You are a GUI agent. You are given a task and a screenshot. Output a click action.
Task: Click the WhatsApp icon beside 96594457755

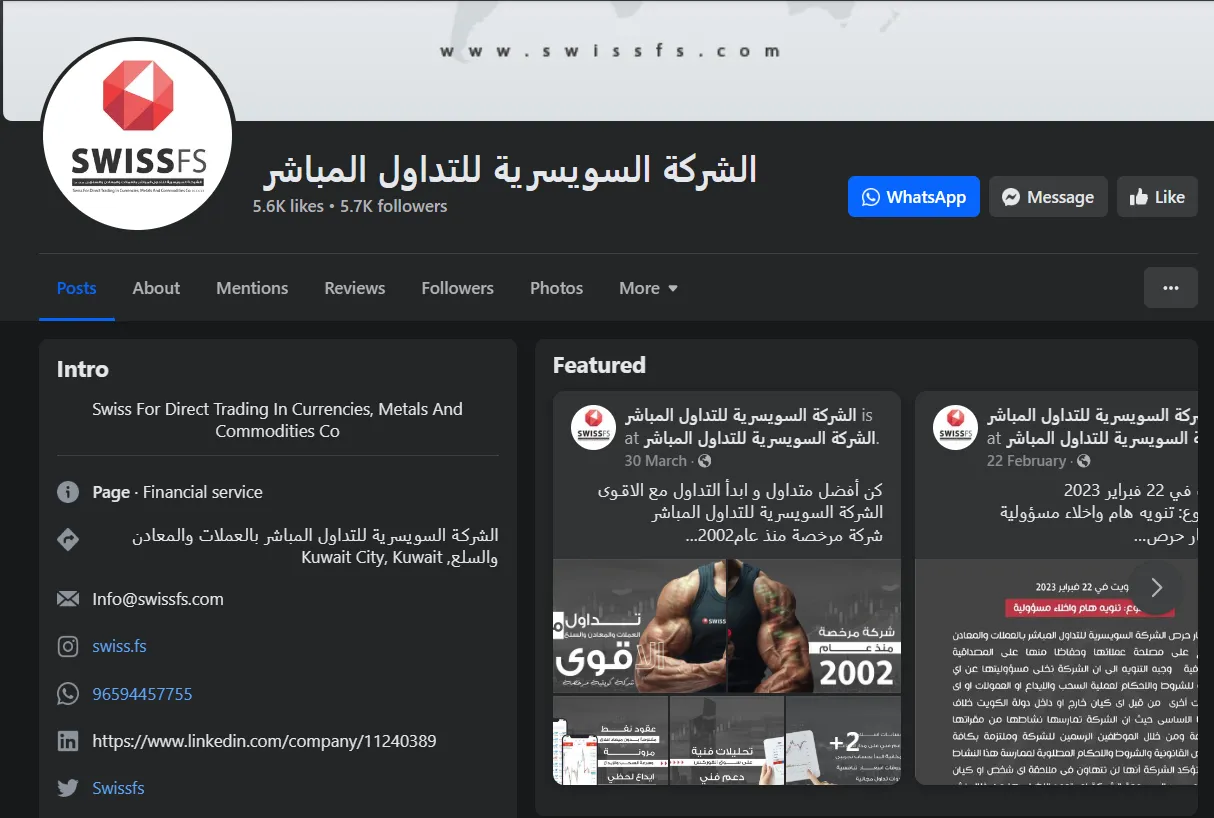click(x=68, y=693)
